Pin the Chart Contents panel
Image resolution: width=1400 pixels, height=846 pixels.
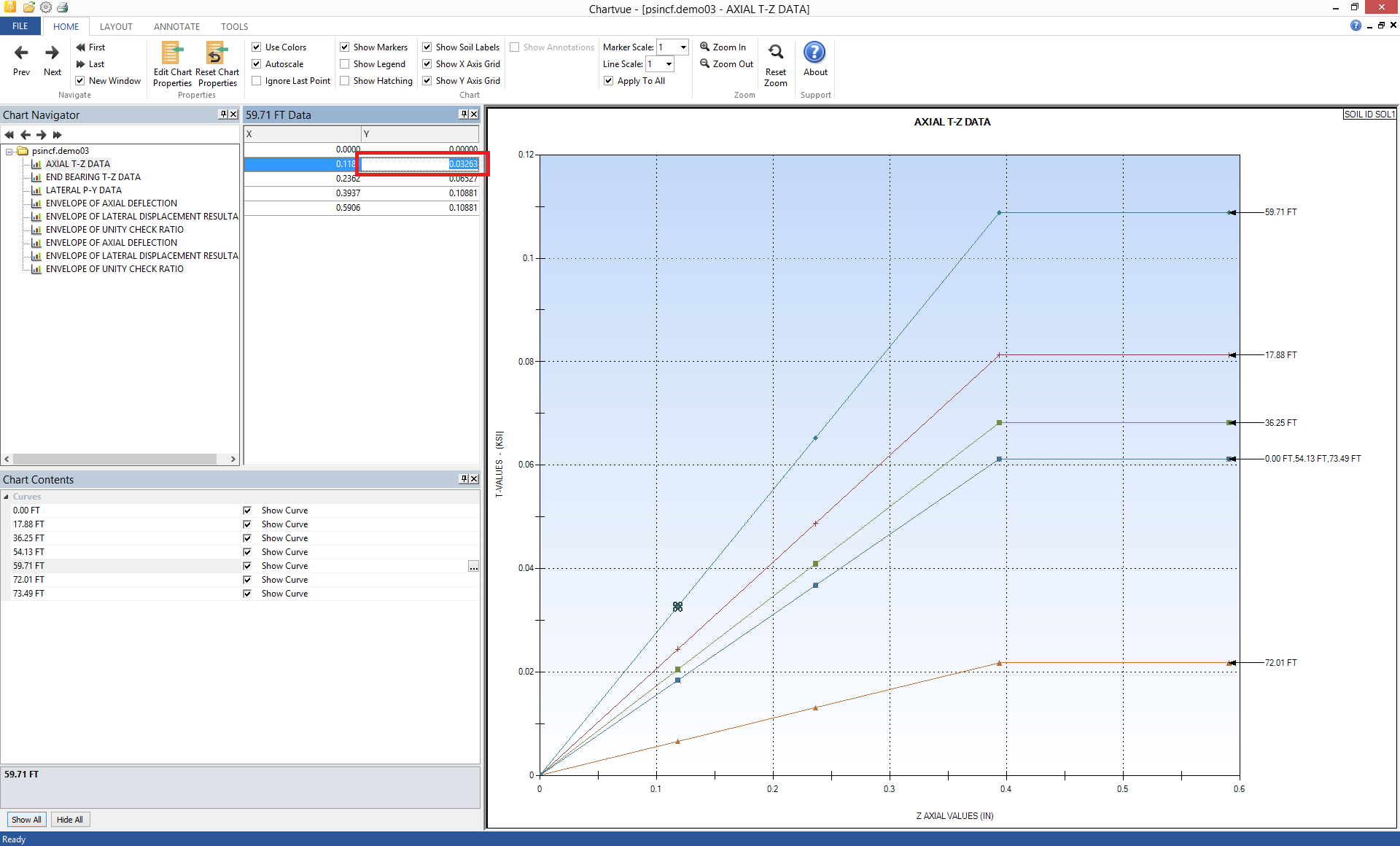[x=464, y=479]
